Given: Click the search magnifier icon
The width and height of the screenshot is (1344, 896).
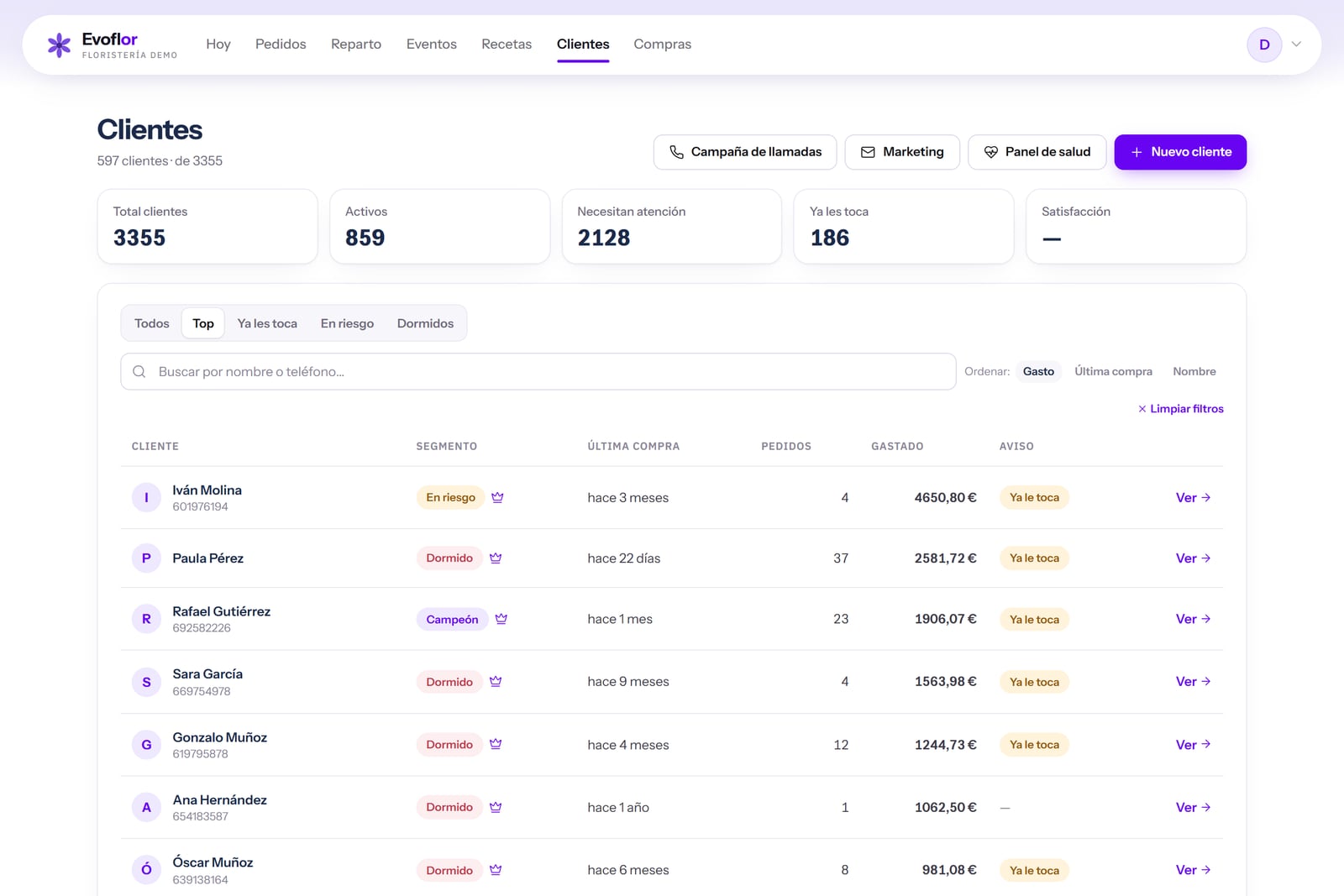Looking at the screenshot, I should 139,371.
